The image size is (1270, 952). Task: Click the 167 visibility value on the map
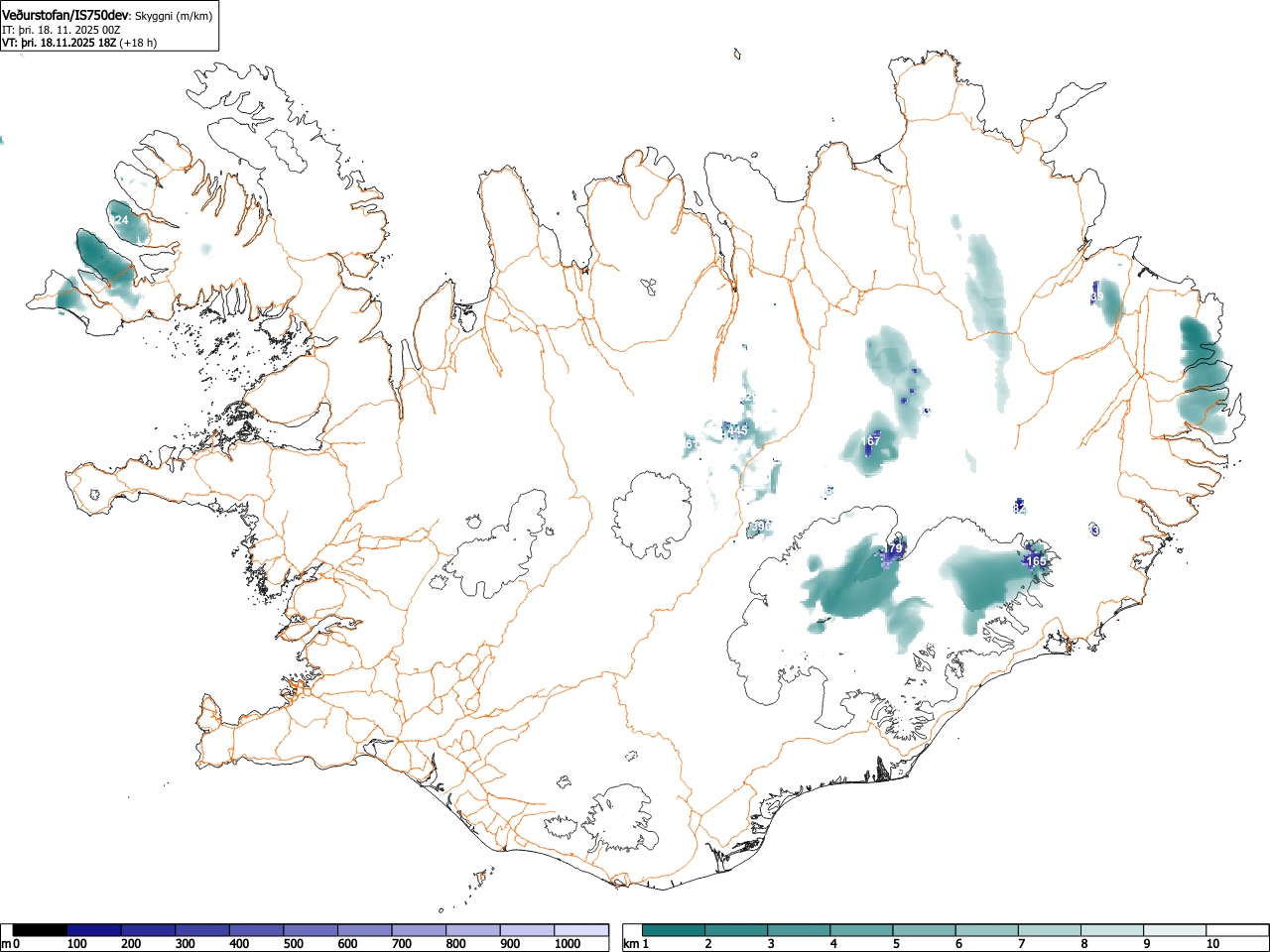coord(871,441)
